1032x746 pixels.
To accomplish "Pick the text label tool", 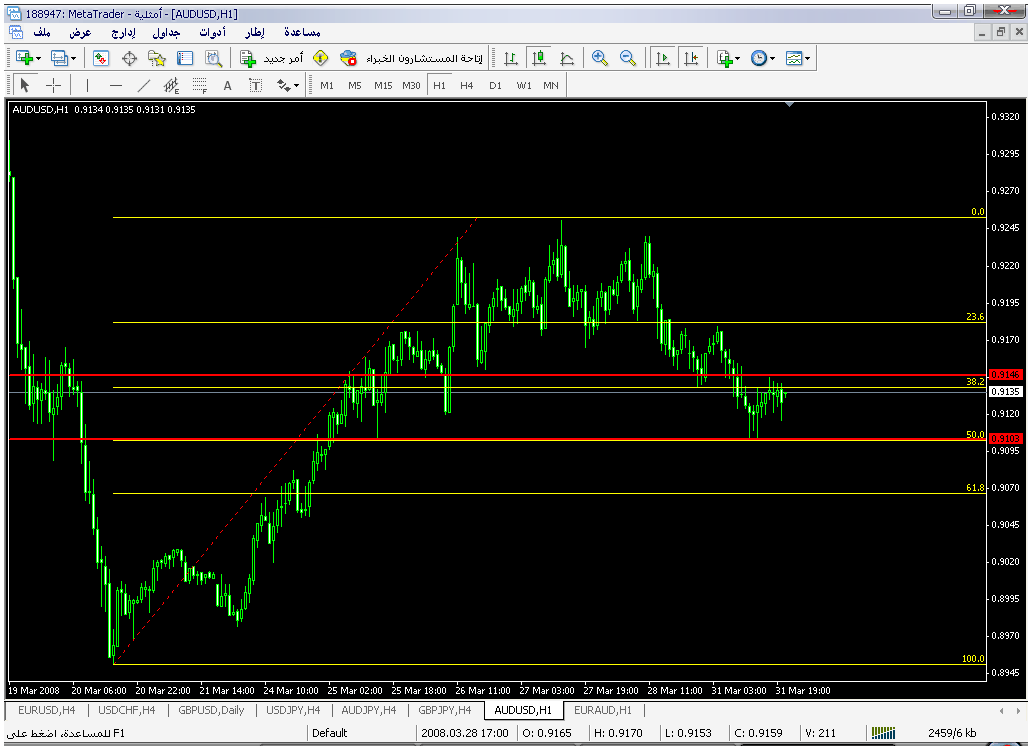I will point(227,86).
